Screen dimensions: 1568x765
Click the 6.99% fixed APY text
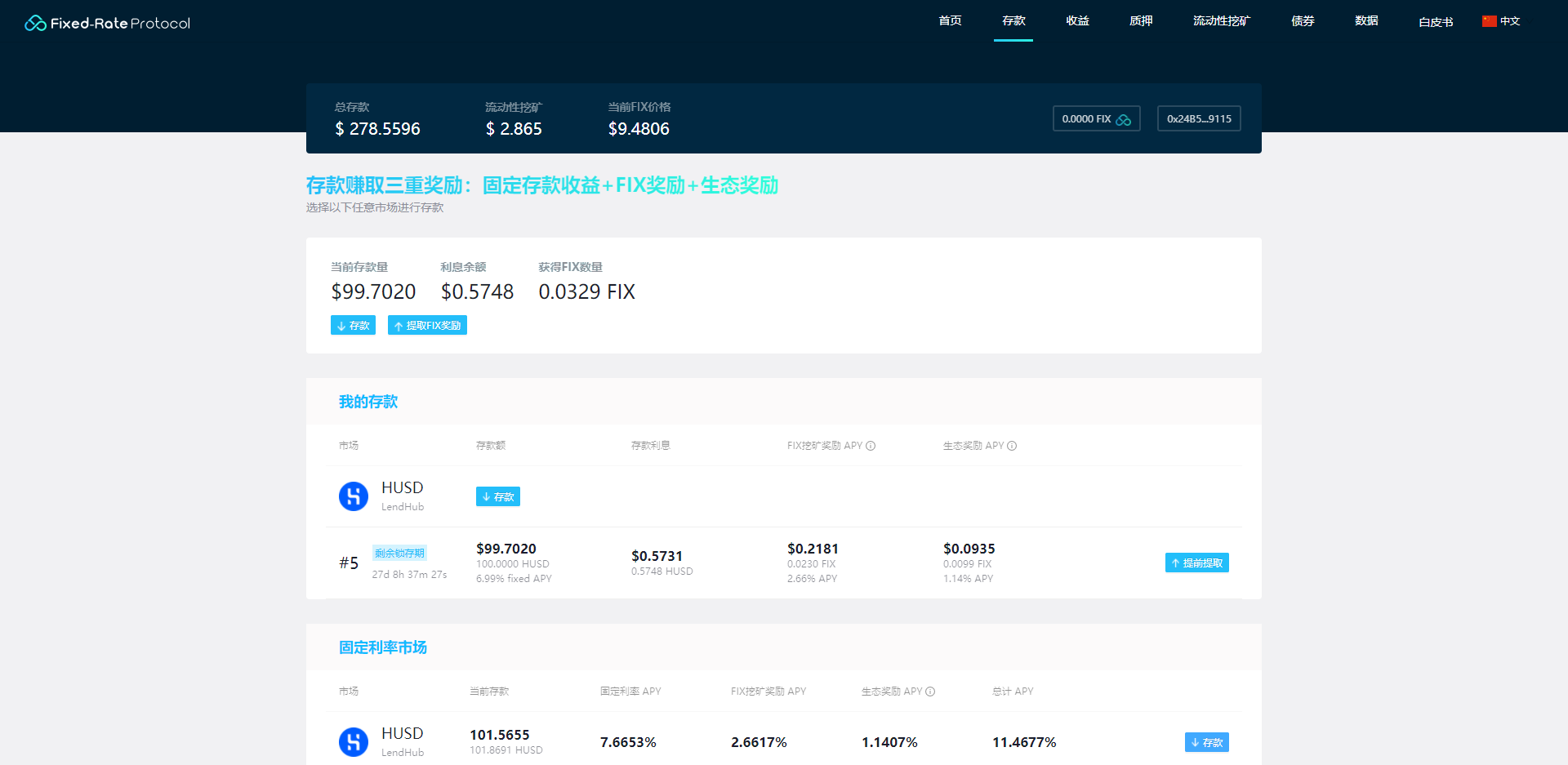(x=514, y=579)
